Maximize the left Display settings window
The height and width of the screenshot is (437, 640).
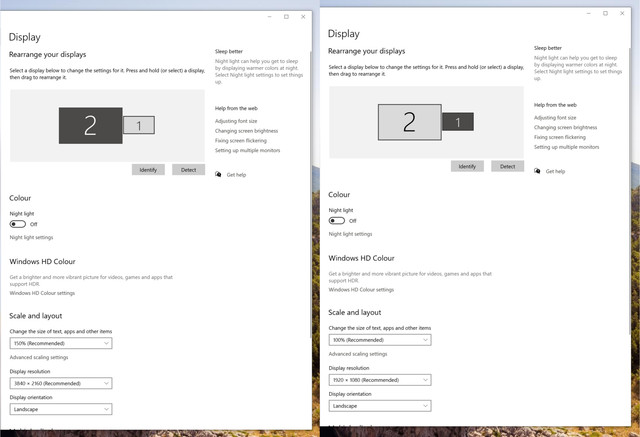286,17
